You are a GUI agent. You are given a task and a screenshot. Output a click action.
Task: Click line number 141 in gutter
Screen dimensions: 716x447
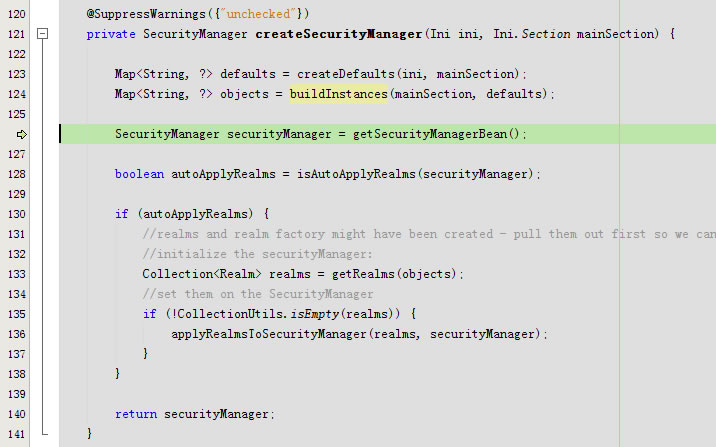pos(17,434)
